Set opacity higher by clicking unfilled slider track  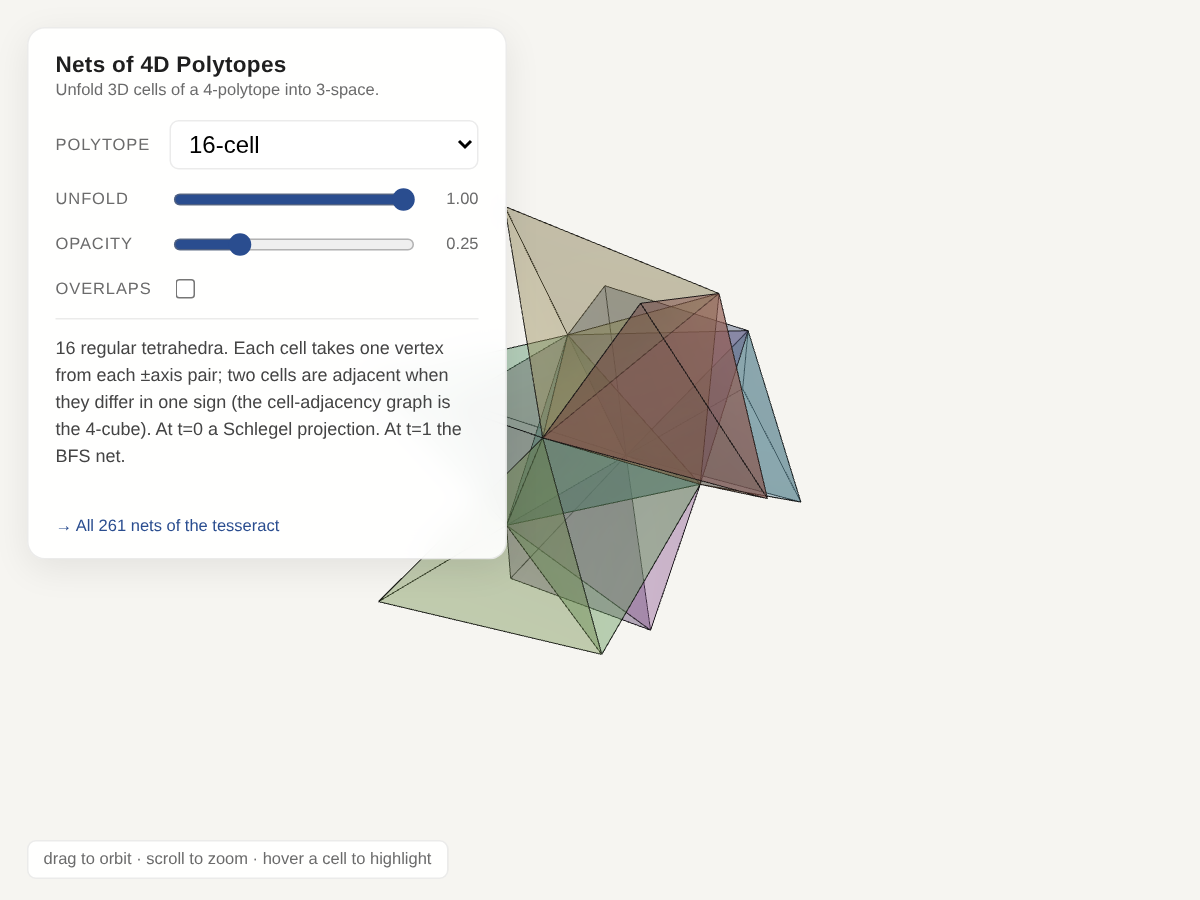tap(332, 244)
